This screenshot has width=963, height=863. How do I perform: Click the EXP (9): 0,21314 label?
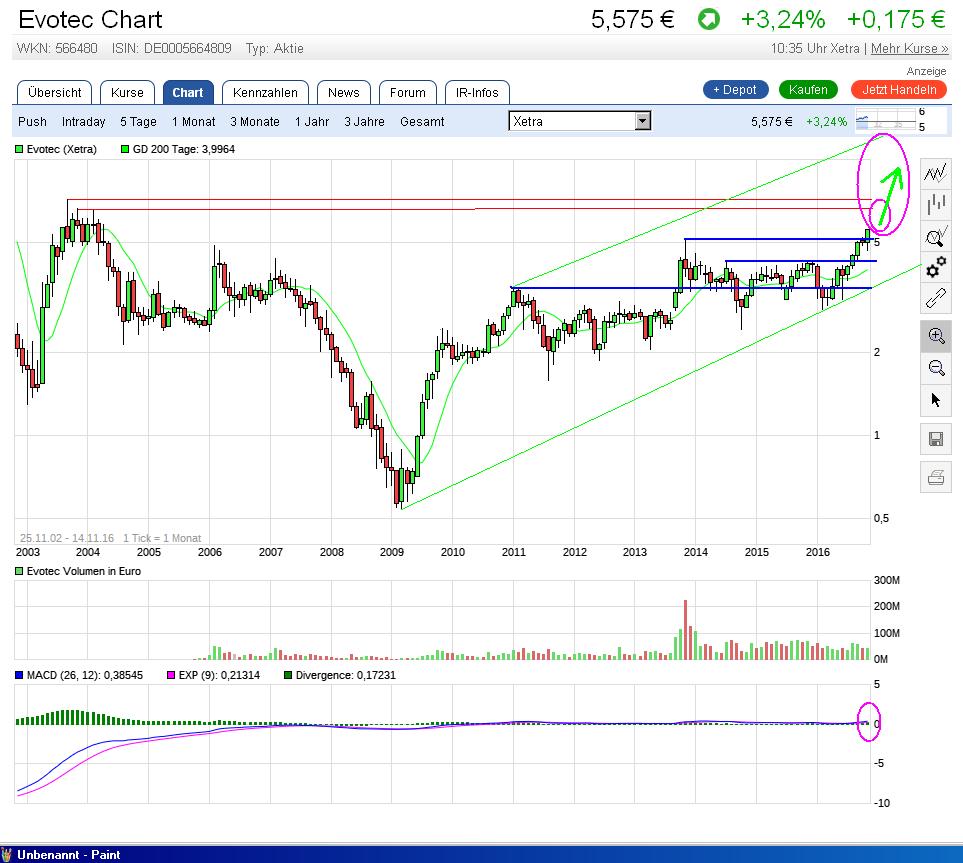click(219, 675)
